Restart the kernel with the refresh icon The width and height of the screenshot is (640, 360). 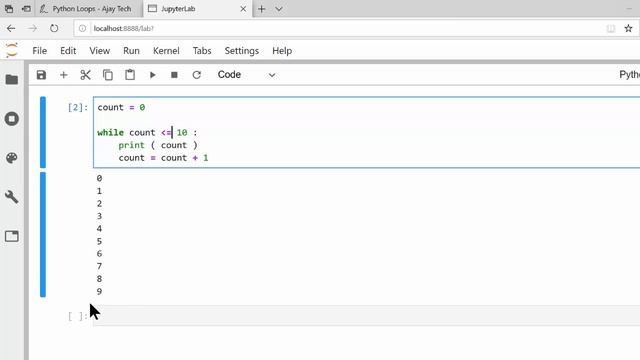click(196, 75)
